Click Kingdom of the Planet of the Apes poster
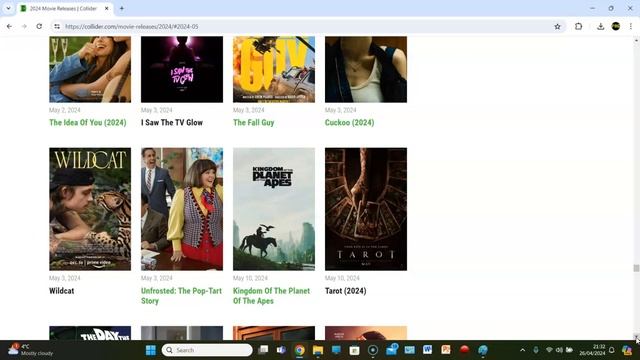The height and width of the screenshot is (360, 640). pos(274,209)
